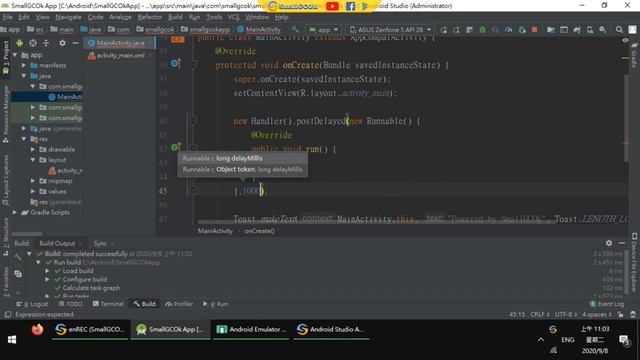Expand the values folder
This screenshot has height=360, width=640.
tap(33, 191)
